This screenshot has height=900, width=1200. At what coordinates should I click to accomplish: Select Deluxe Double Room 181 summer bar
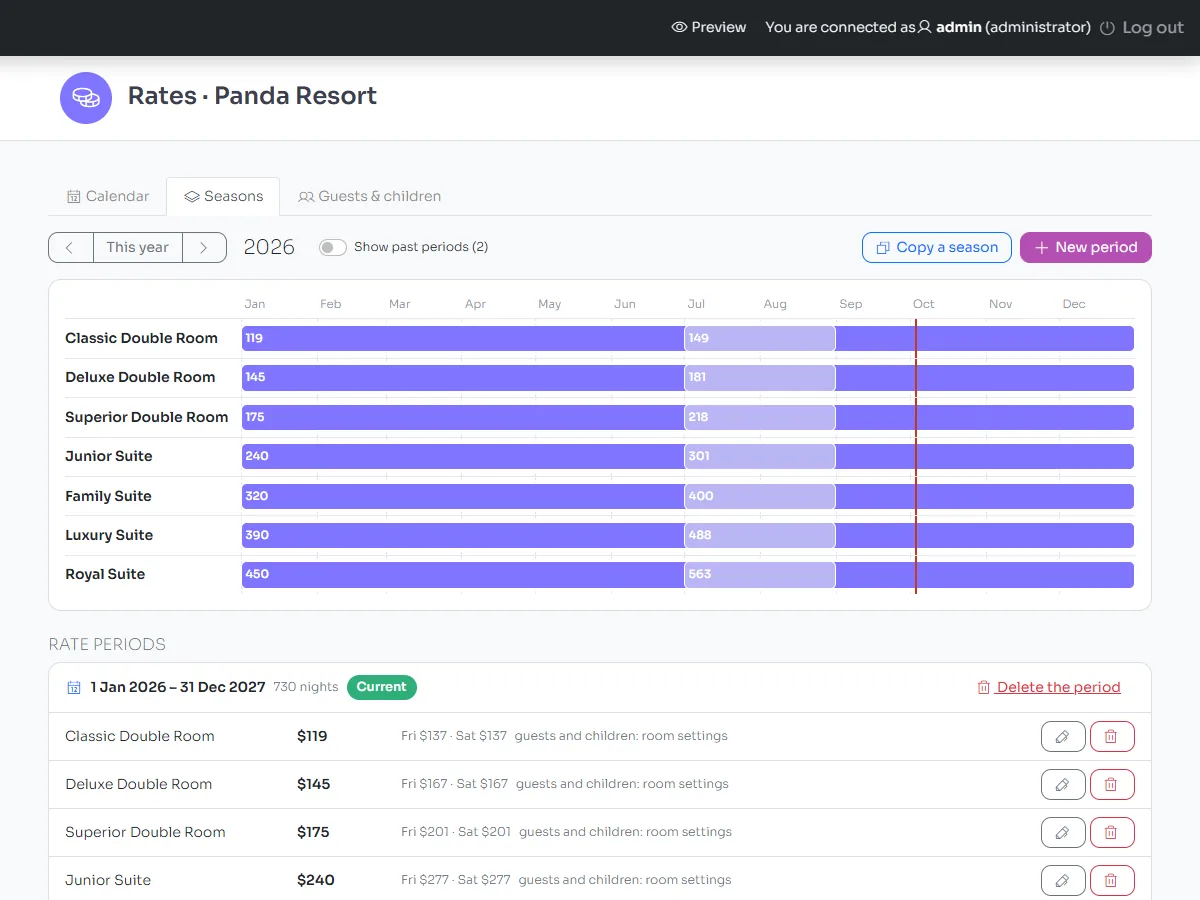point(760,378)
